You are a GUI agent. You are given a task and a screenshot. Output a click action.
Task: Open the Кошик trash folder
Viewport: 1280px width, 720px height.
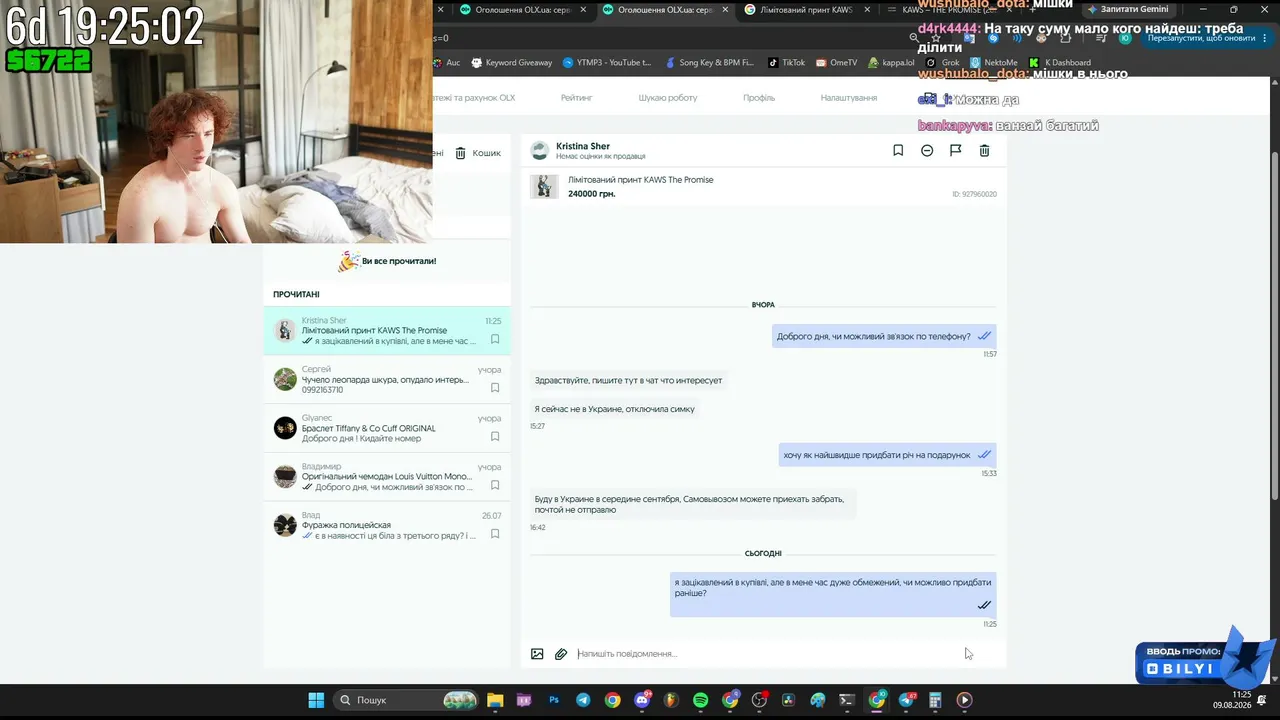point(478,153)
